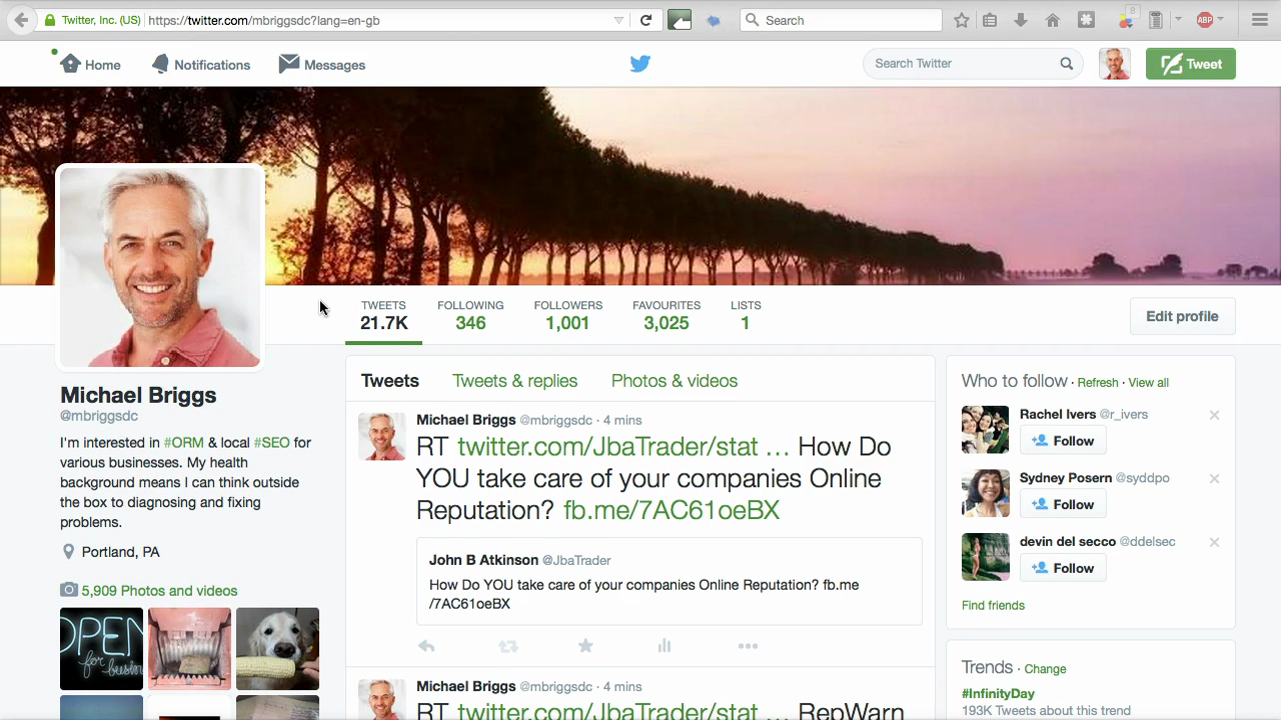Open the profile avatar menu in header
1281x720 pixels.
point(1115,63)
